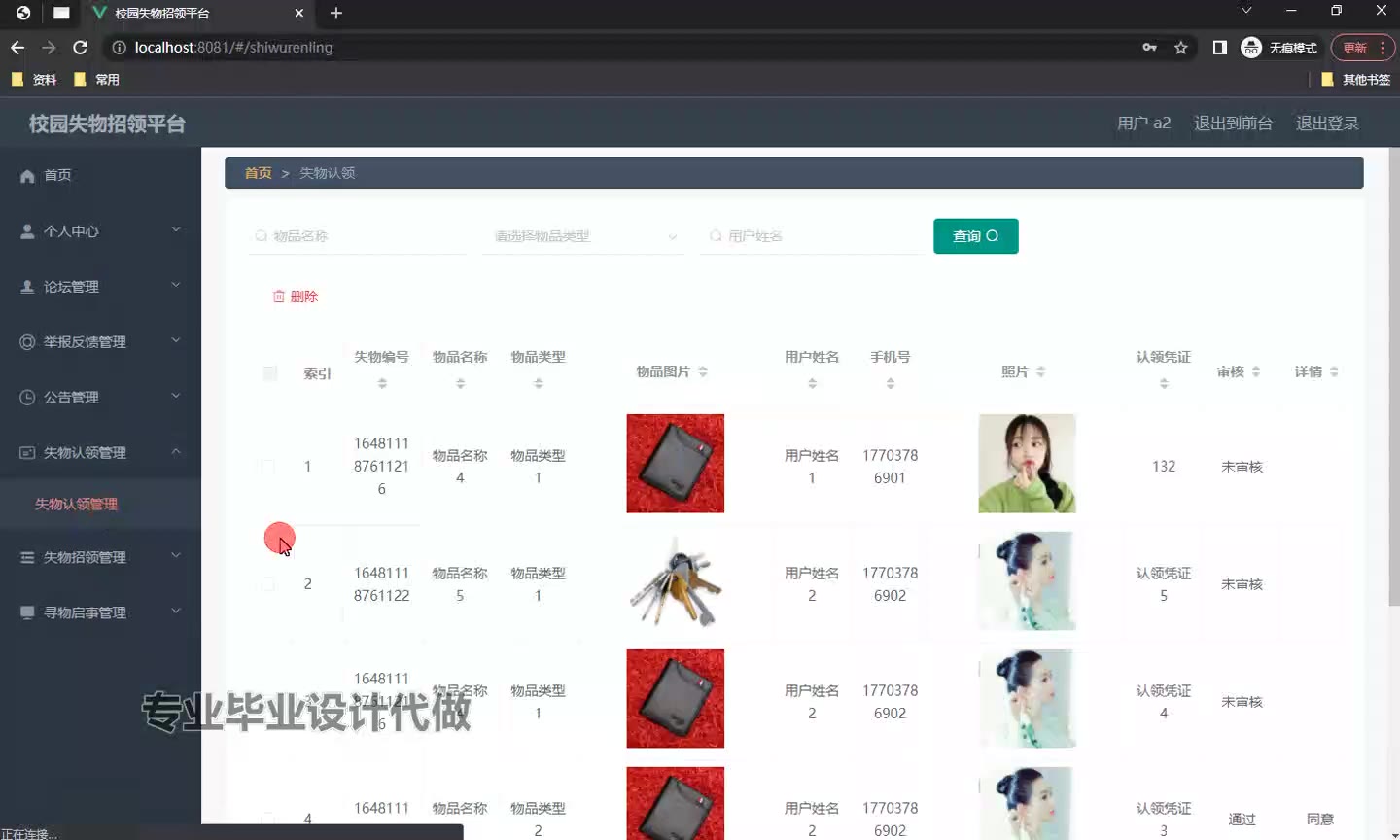Click the 寻物启事管理 sidebar icon
This screenshot has height=840, width=1400.
point(27,613)
